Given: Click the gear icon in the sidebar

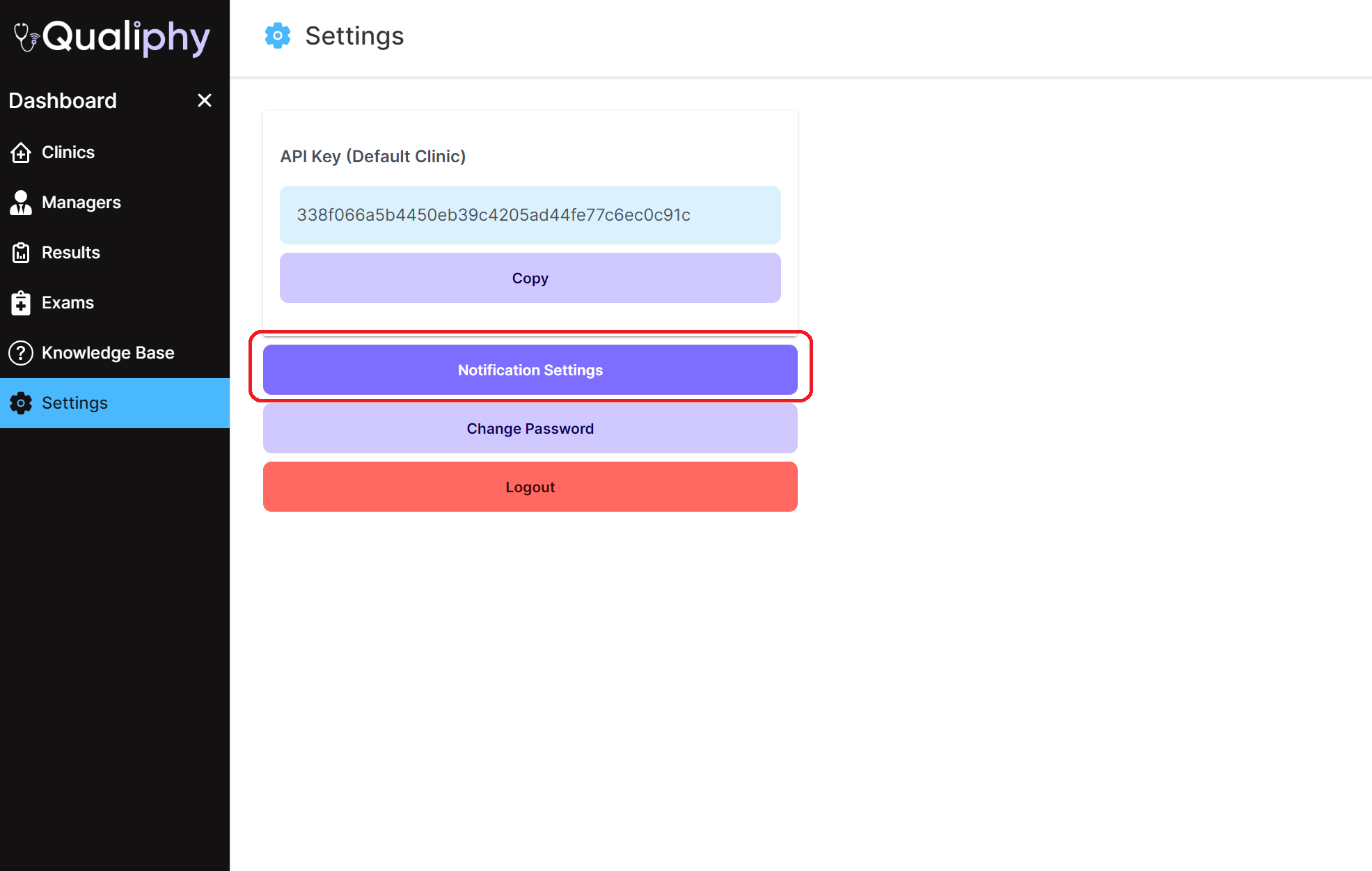Looking at the screenshot, I should tap(21, 403).
